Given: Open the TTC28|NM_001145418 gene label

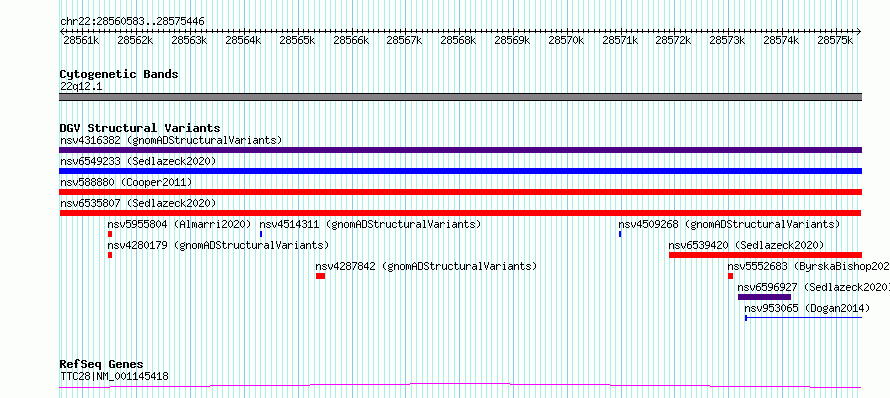Looking at the screenshot, I should [114, 376].
